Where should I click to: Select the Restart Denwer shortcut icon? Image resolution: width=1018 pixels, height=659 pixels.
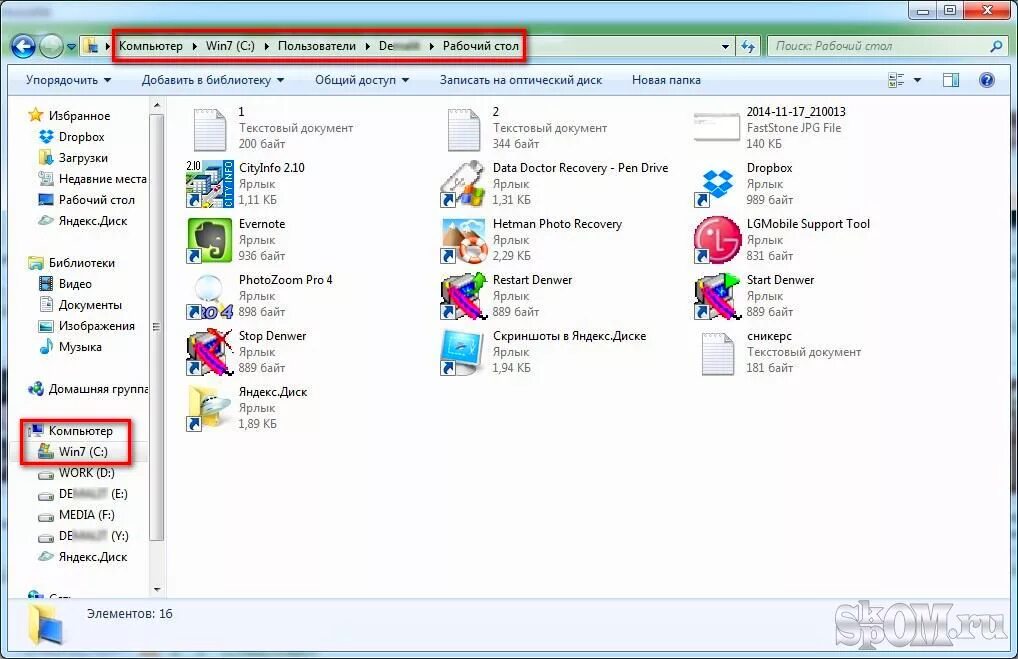point(463,296)
